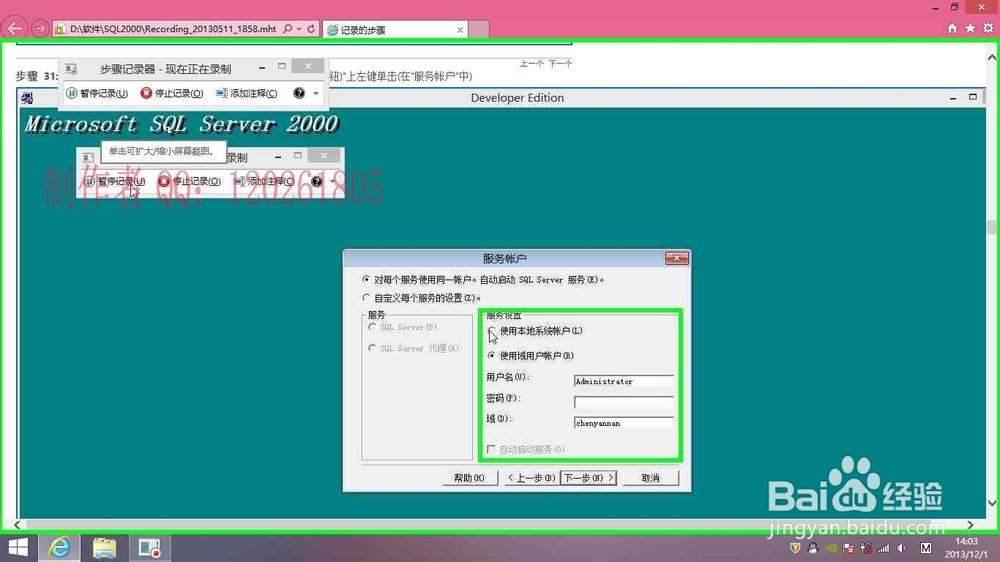Click the SQL Server installer title bar icon
Screen dimensions: 1000x562
pos(27,98)
